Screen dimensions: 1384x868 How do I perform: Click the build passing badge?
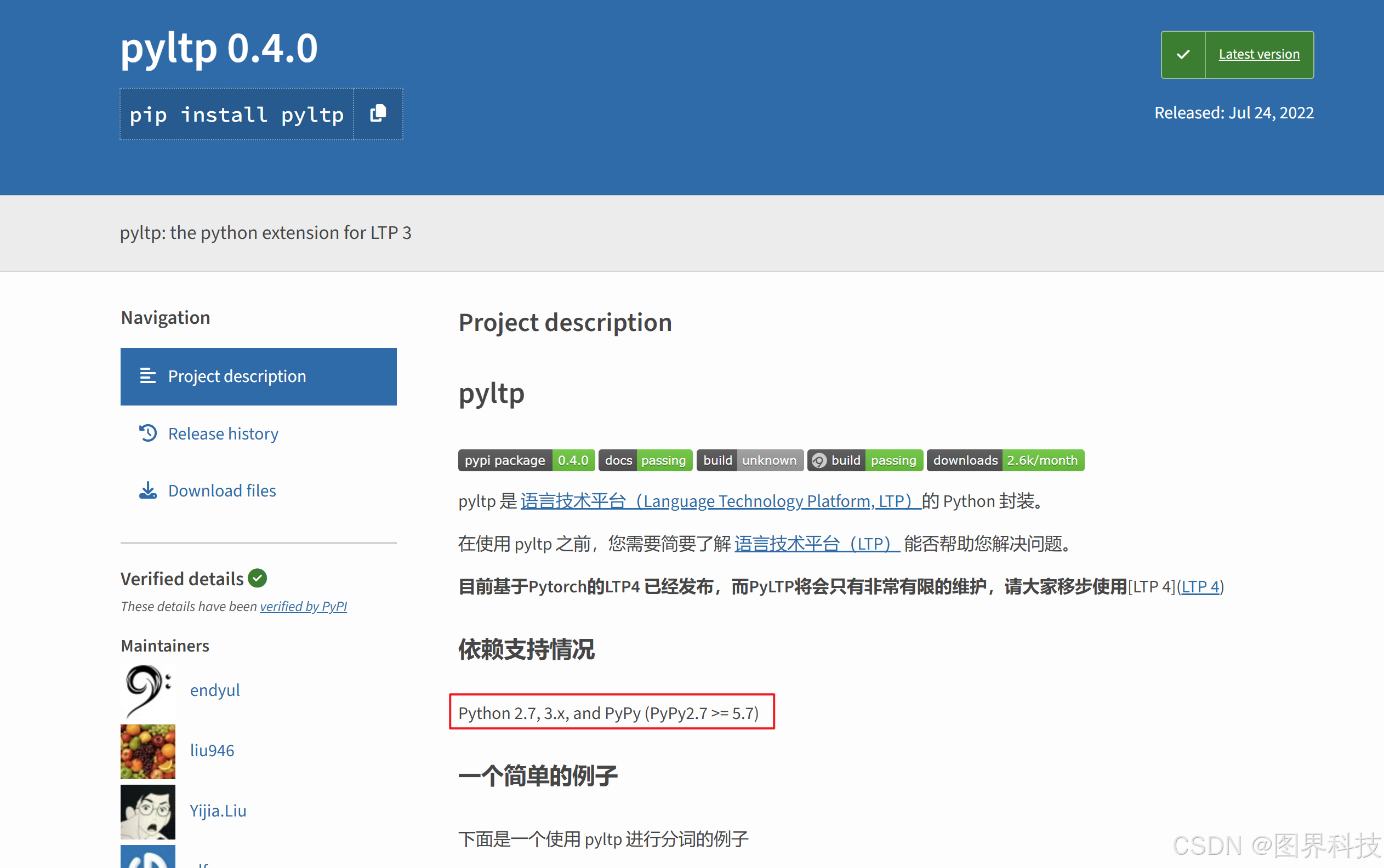(x=864, y=460)
